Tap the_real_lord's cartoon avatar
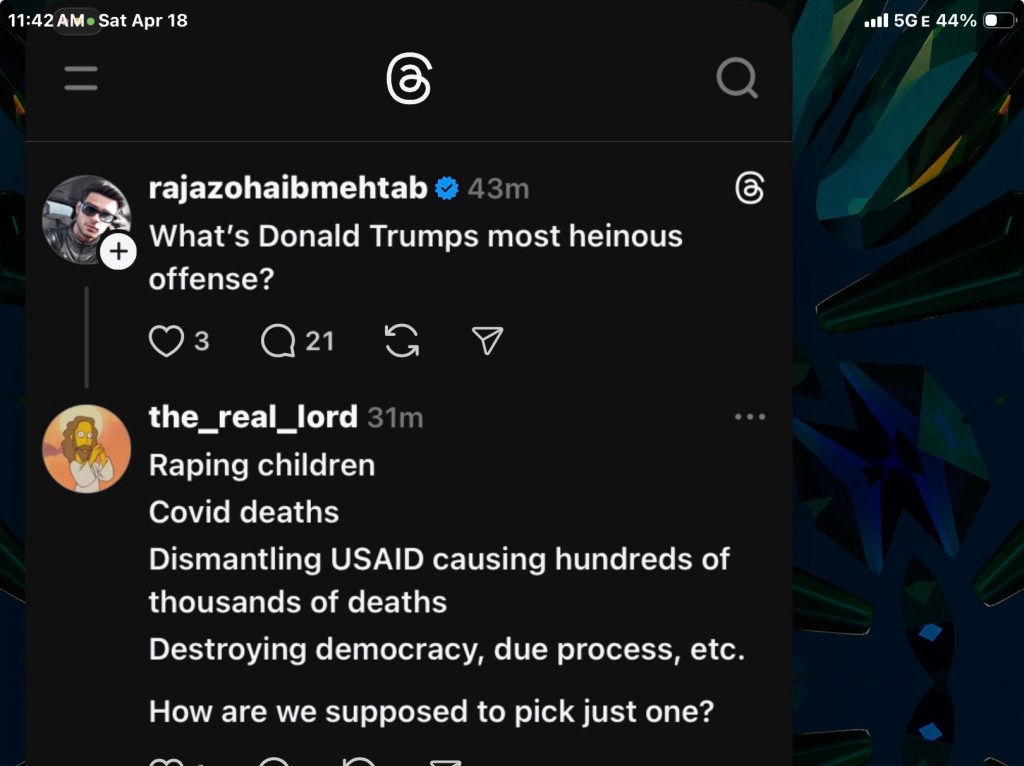This screenshot has width=1024, height=766. pos(86,448)
